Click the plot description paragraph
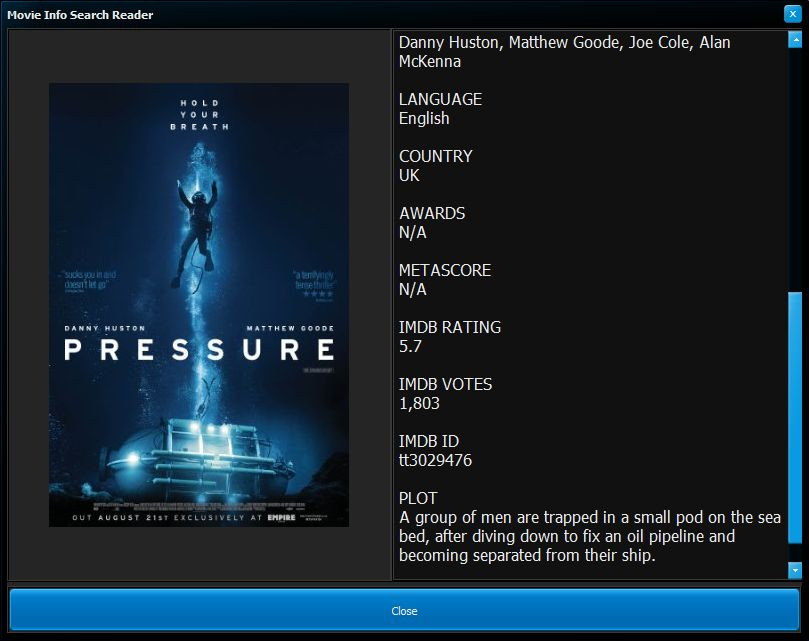This screenshot has width=809, height=641. click(x=590, y=536)
